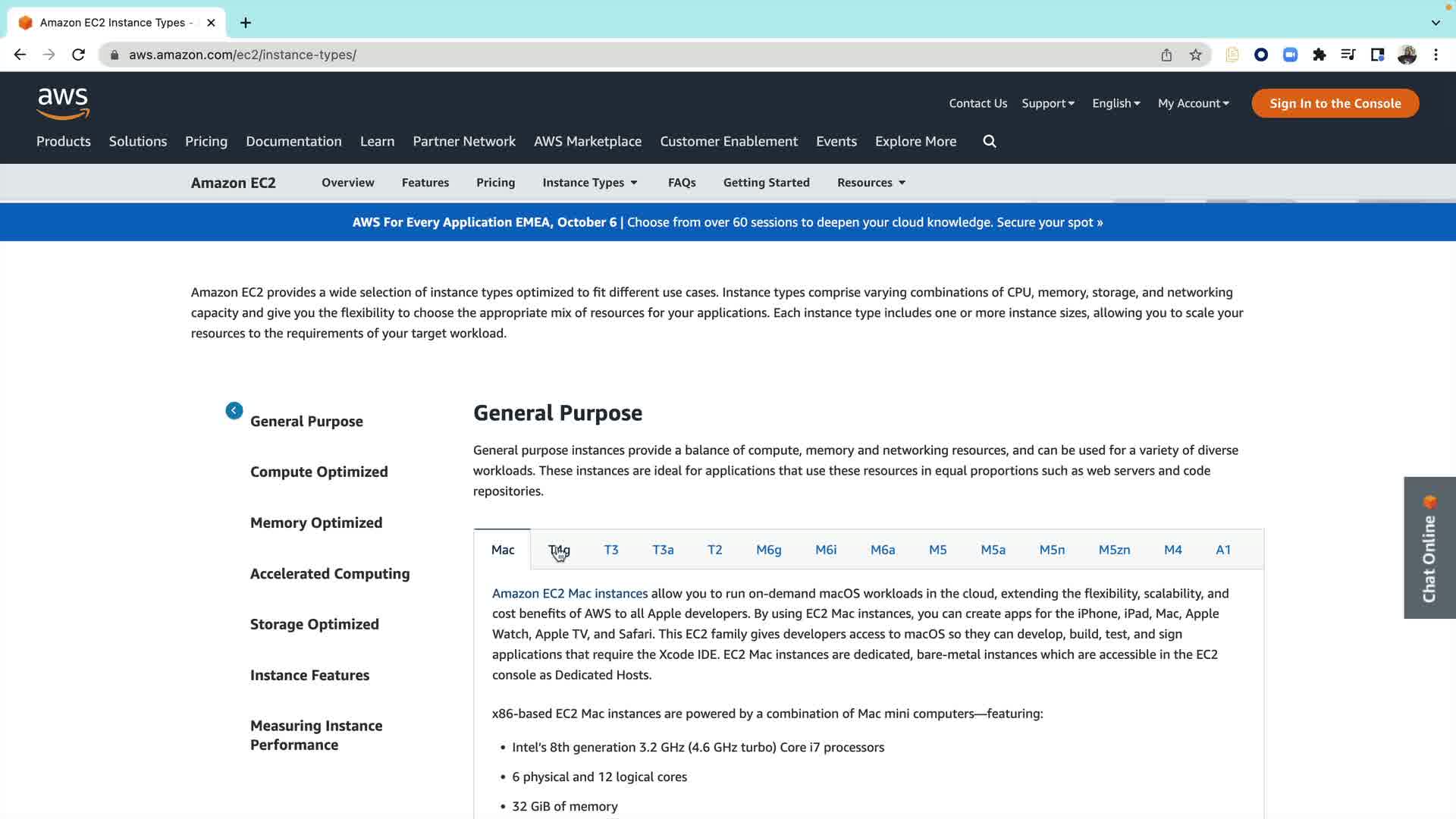Click Sign In to the Console

tap(1335, 103)
